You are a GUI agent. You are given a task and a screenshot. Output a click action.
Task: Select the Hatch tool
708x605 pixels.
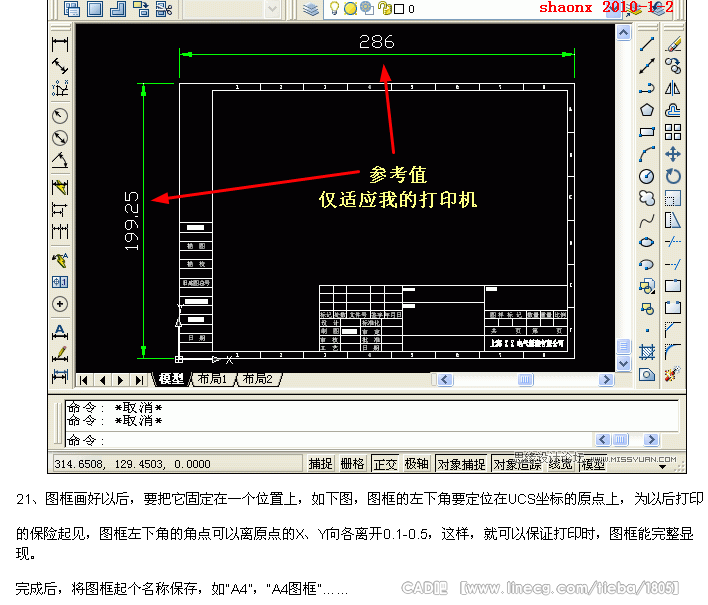coord(647,352)
